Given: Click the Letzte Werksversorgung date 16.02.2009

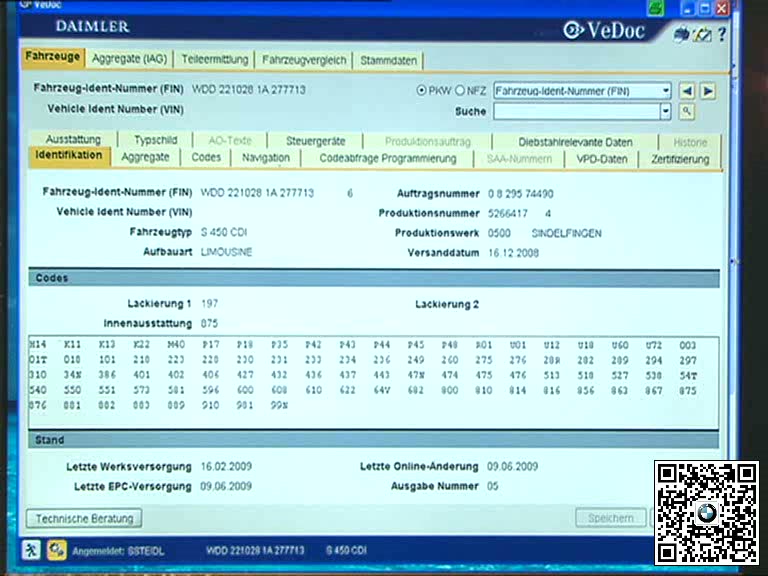Looking at the screenshot, I should click(x=226, y=466).
